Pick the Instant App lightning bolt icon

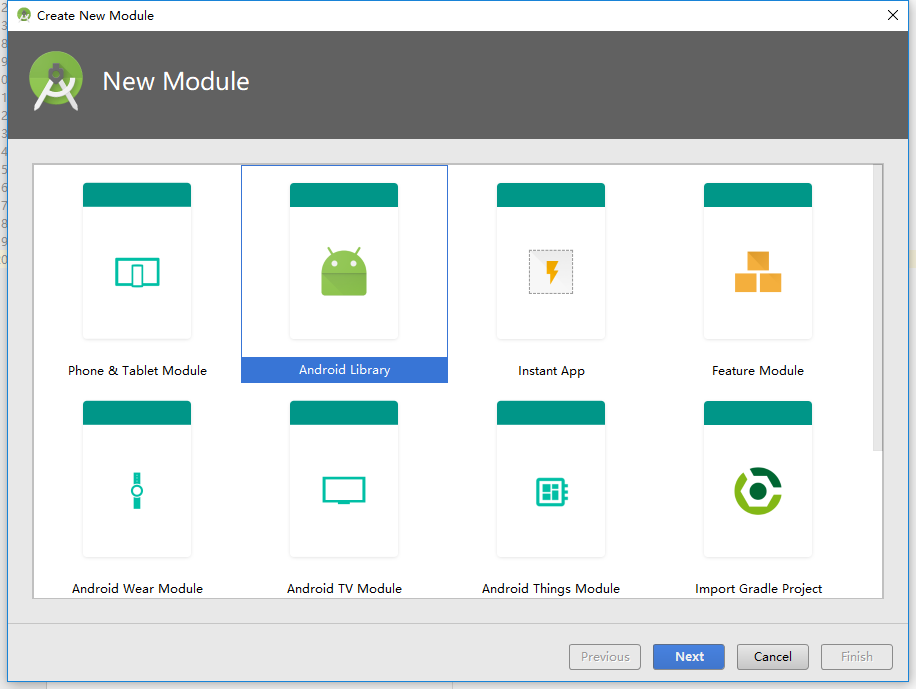(551, 272)
